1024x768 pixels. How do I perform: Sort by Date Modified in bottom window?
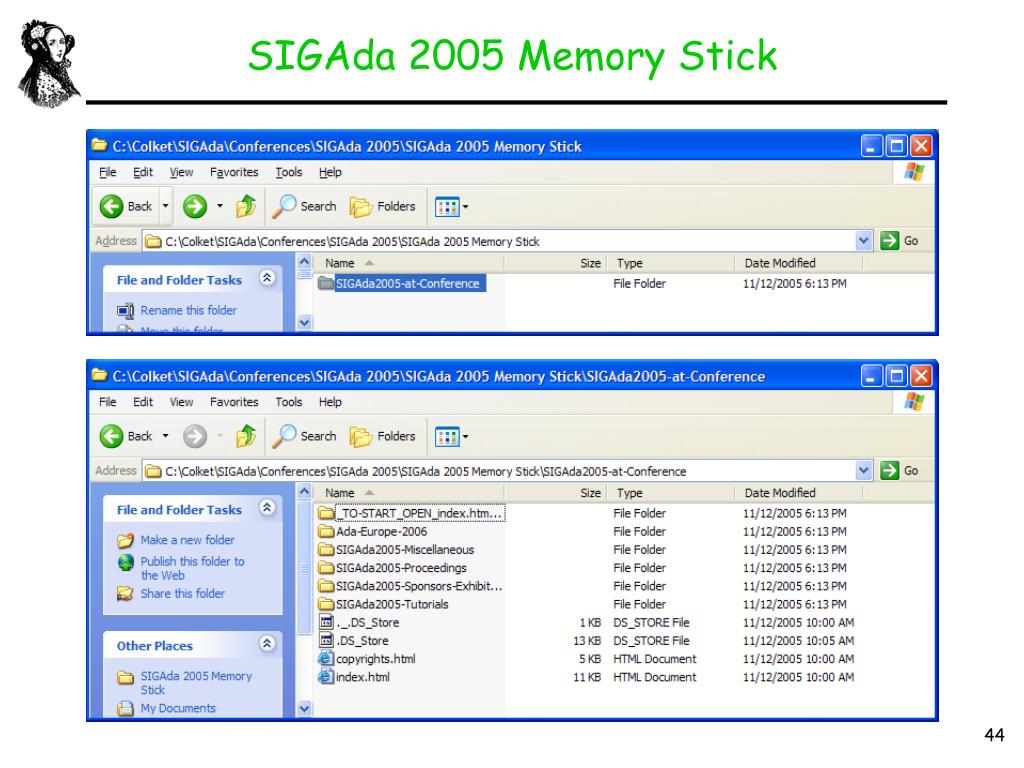click(799, 493)
